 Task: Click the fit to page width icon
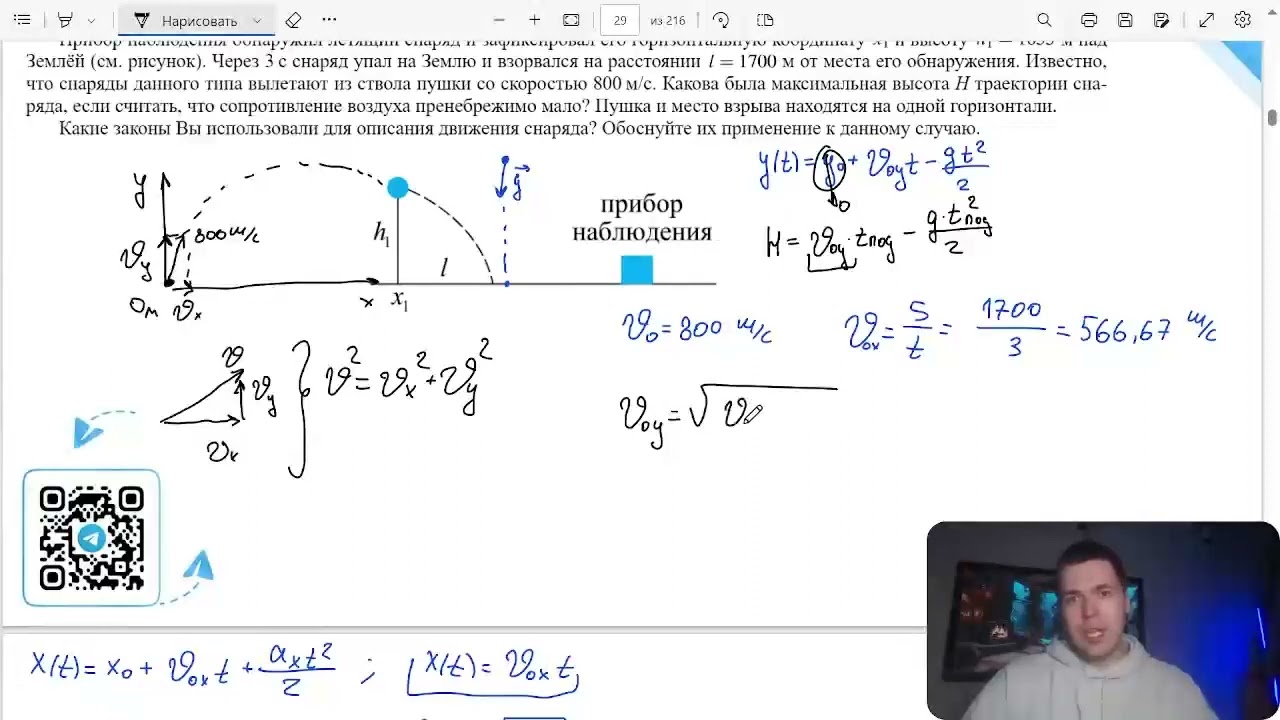pos(571,20)
